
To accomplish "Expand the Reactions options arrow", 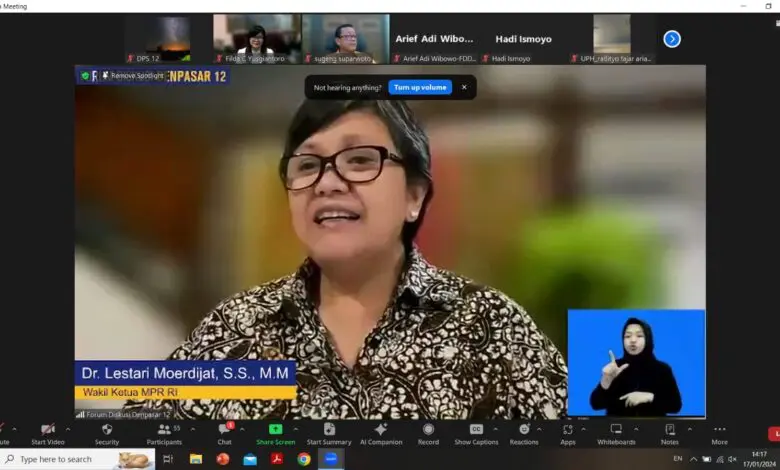I will [x=539, y=429].
